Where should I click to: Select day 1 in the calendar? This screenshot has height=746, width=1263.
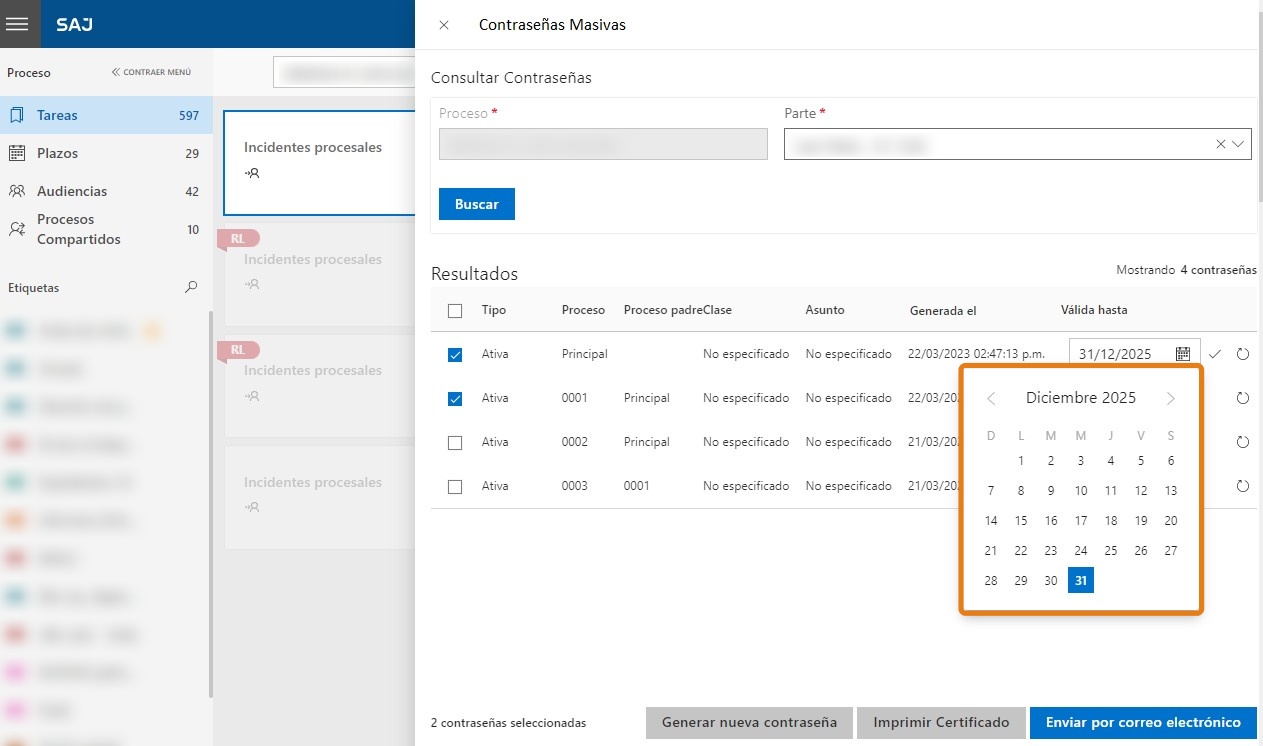tap(1021, 461)
